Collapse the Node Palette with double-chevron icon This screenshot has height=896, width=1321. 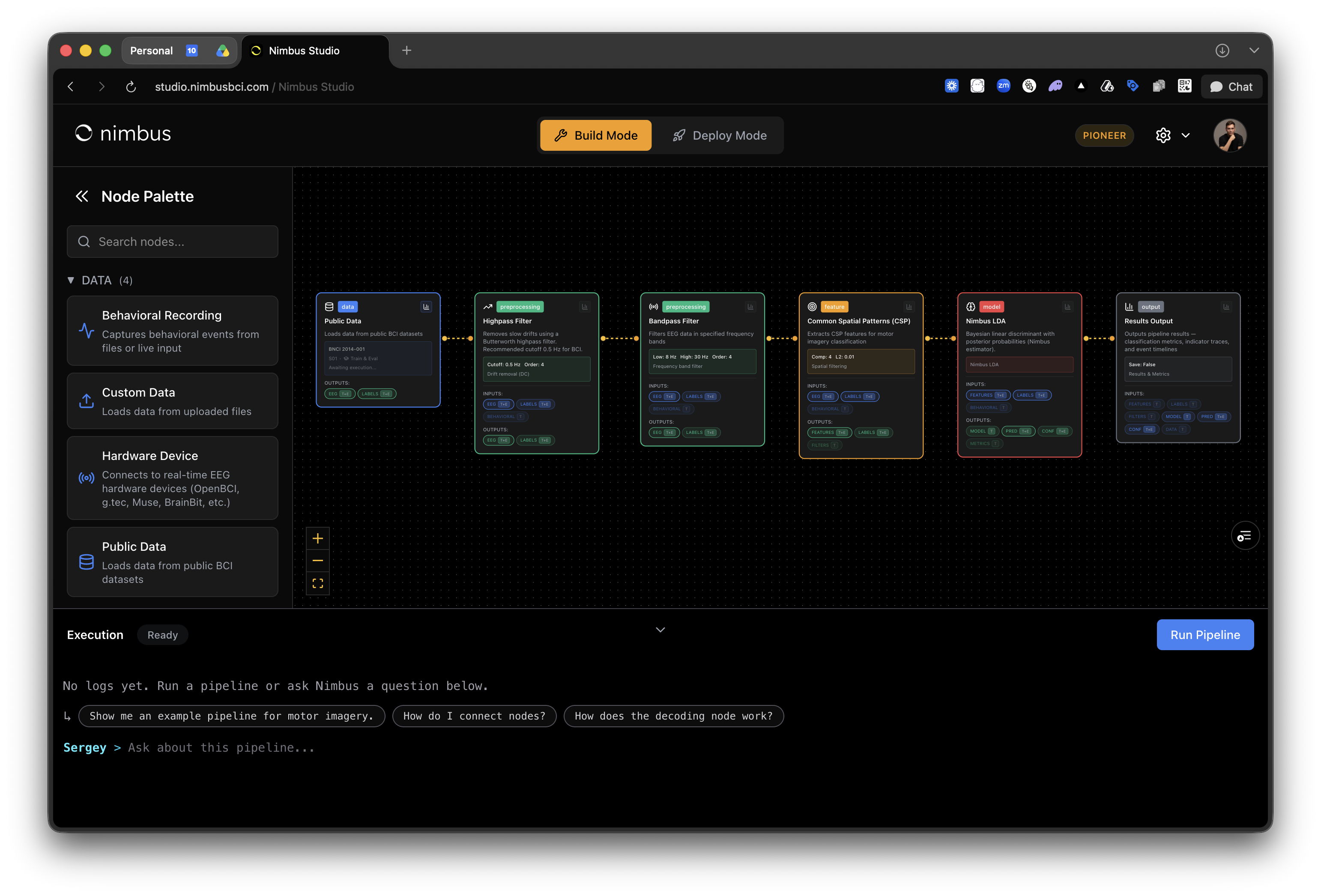point(82,196)
